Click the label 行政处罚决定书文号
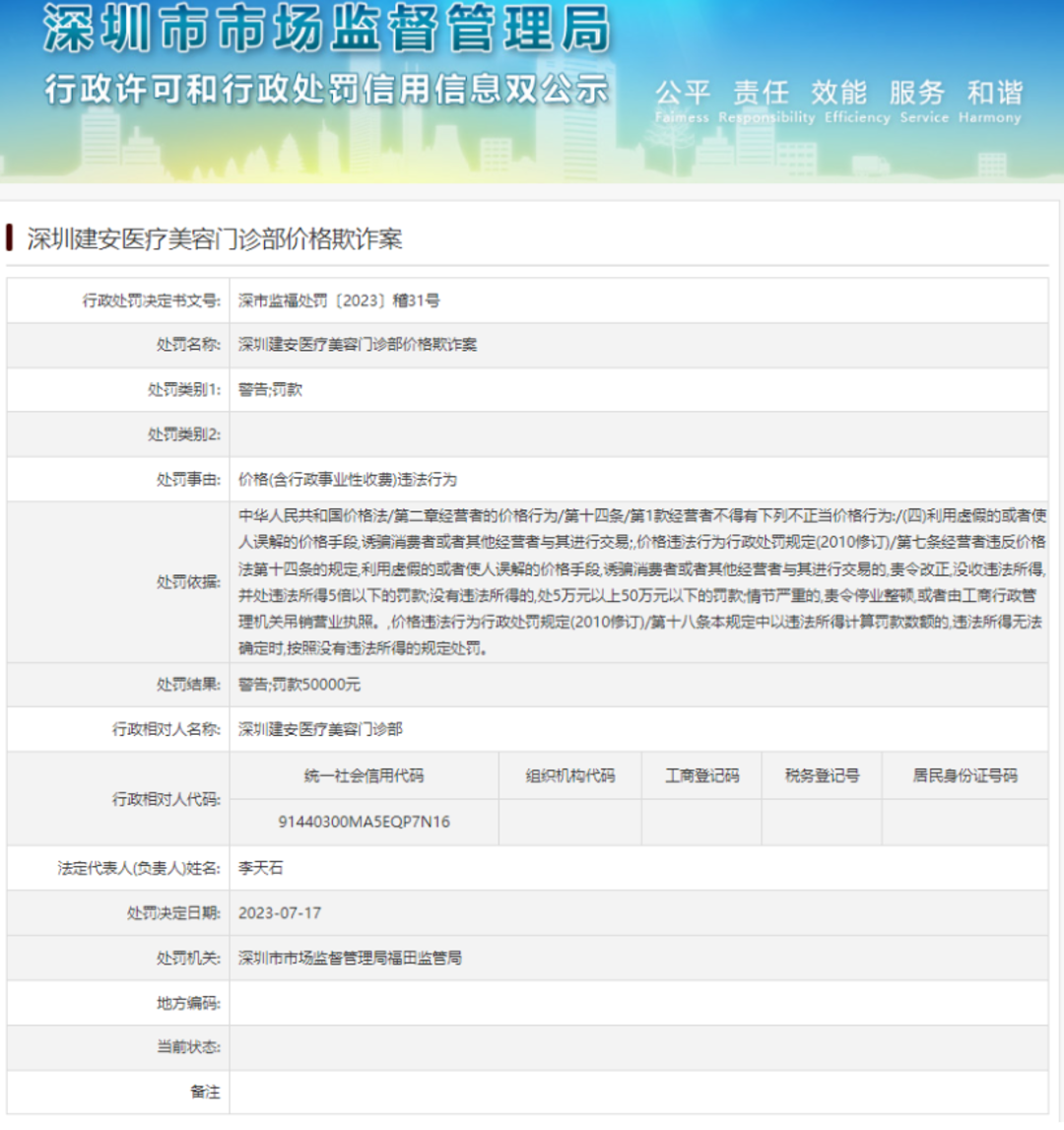Screen dimensions: 1064x1130 coord(152,300)
